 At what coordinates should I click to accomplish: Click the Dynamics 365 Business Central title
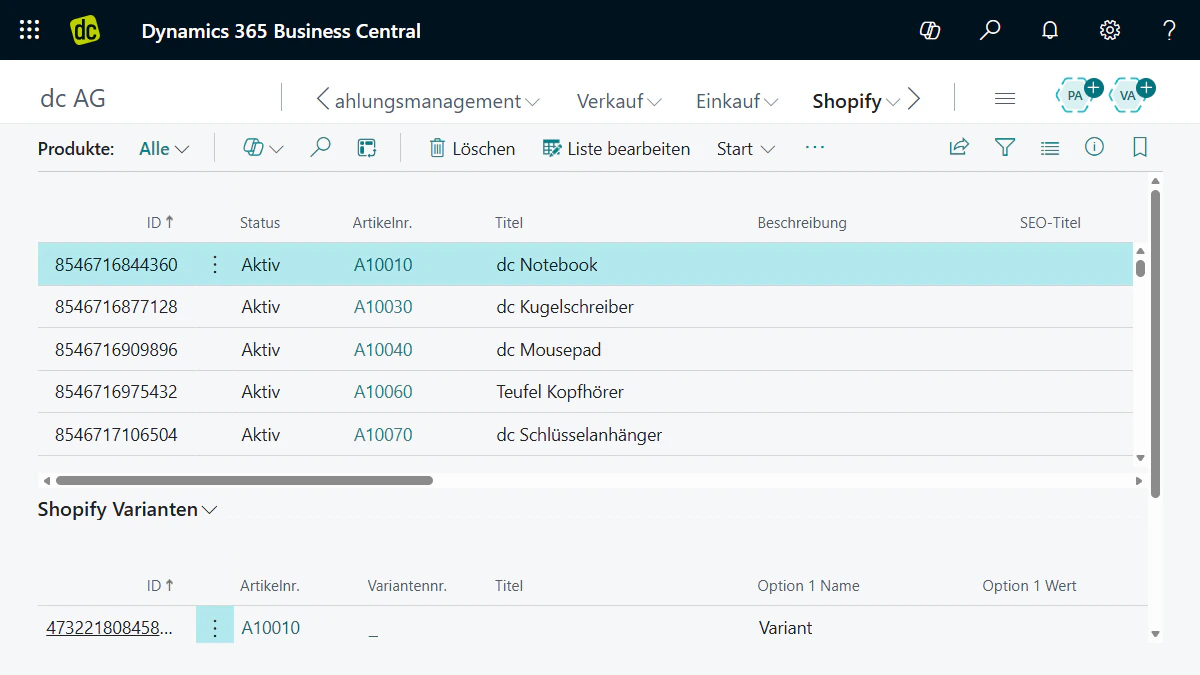click(281, 31)
